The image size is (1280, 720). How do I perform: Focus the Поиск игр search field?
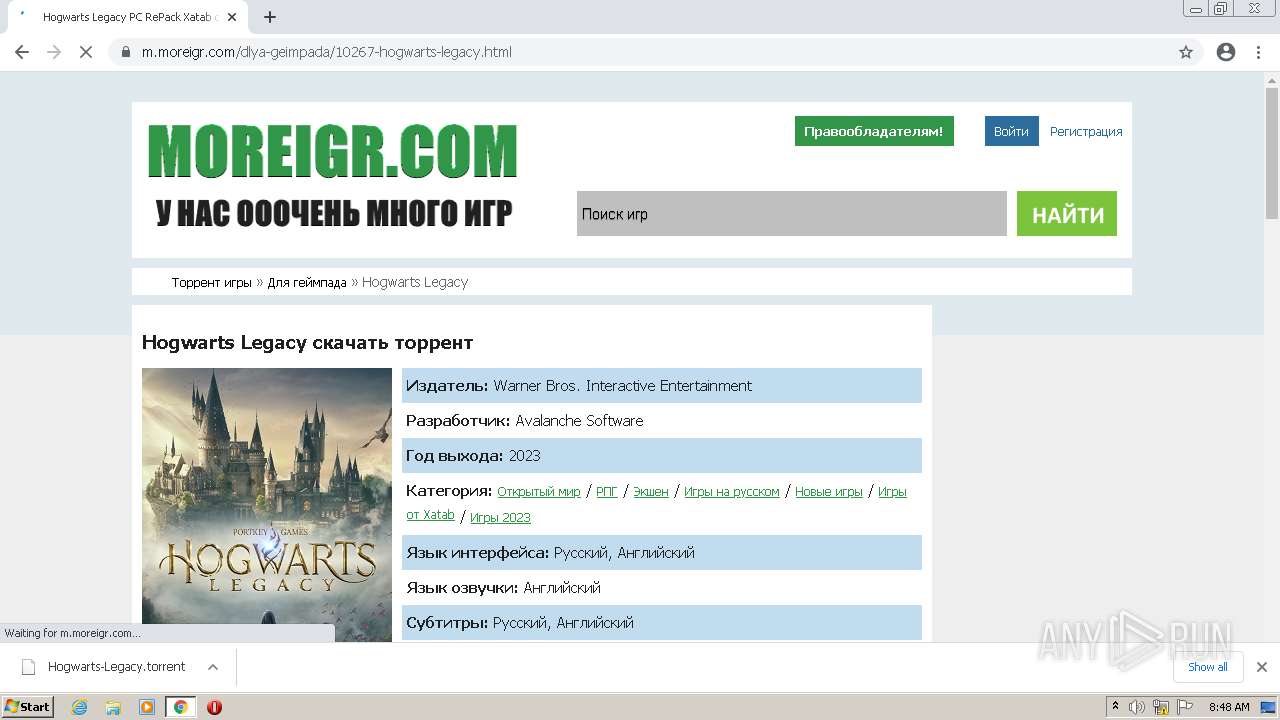coord(791,214)
